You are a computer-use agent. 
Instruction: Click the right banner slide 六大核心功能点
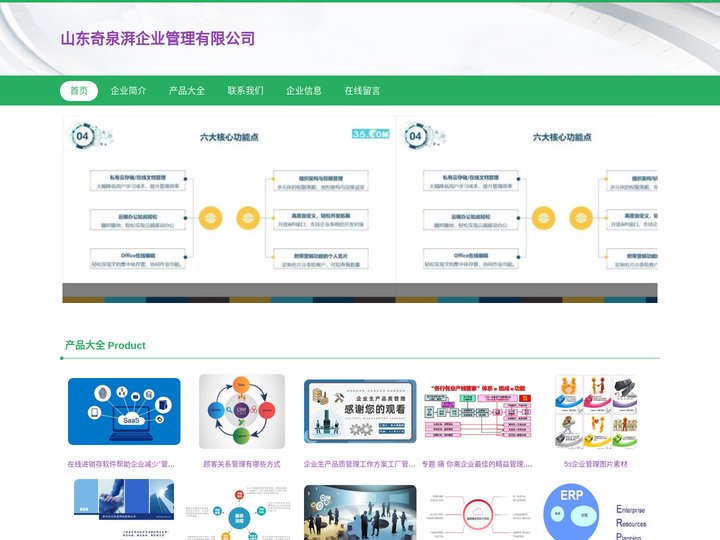[x=527, y=209]
